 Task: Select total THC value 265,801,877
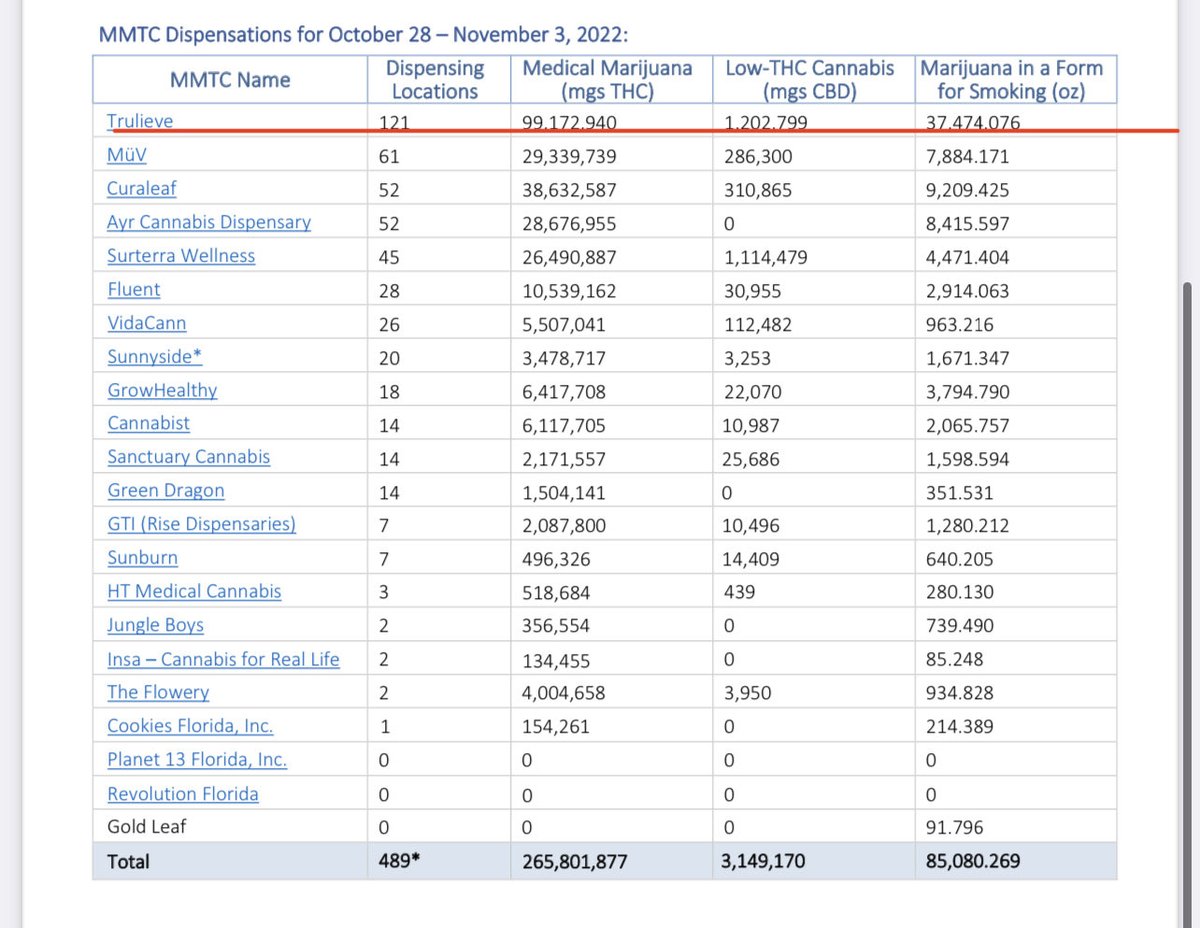(575, 860)
